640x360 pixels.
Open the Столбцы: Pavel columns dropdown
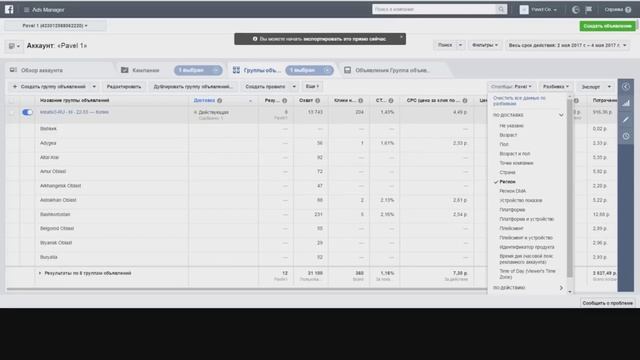[511, 87]
